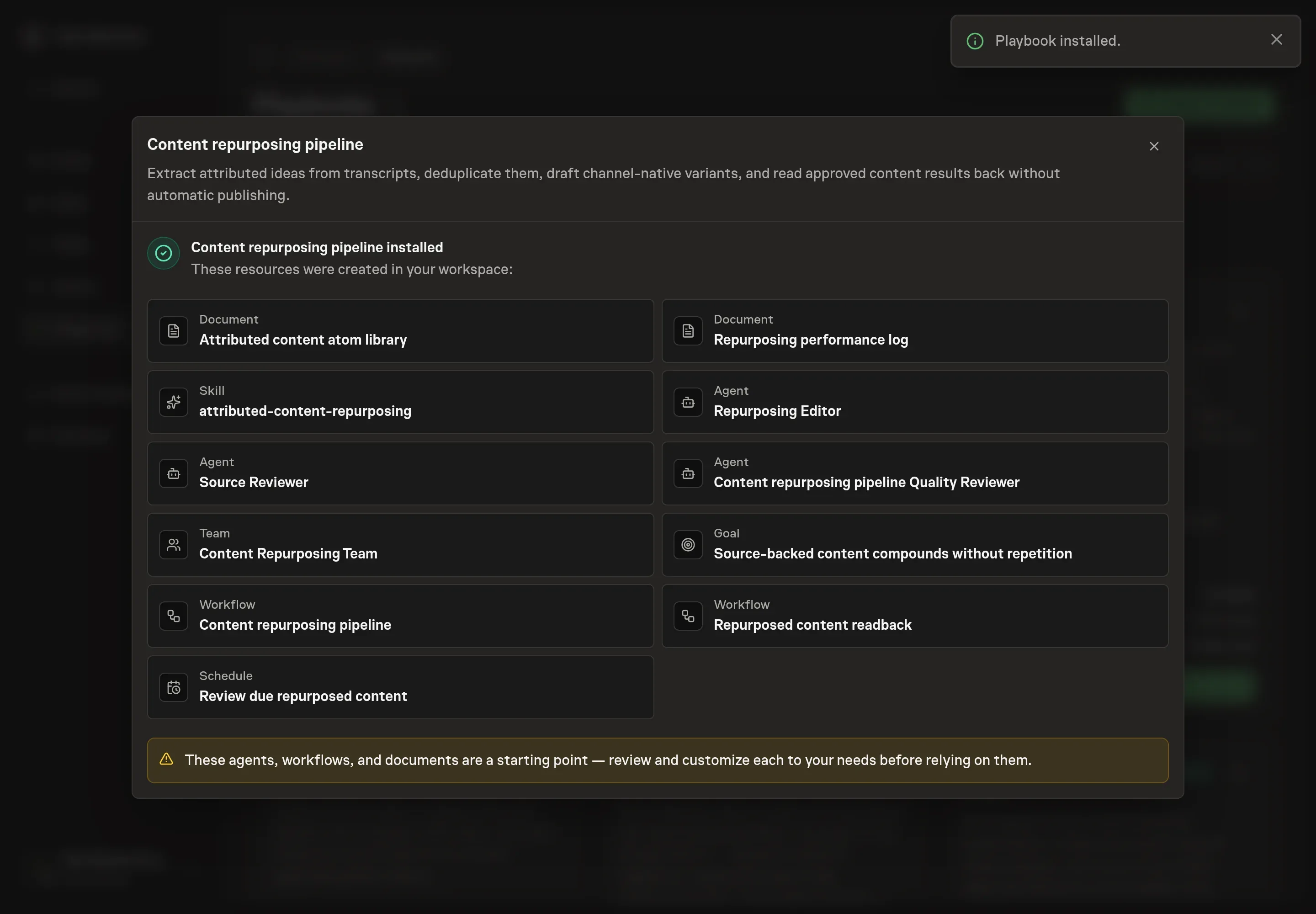Open the Attributed content atom library document

pyautogui.click(x=400, y=330)
